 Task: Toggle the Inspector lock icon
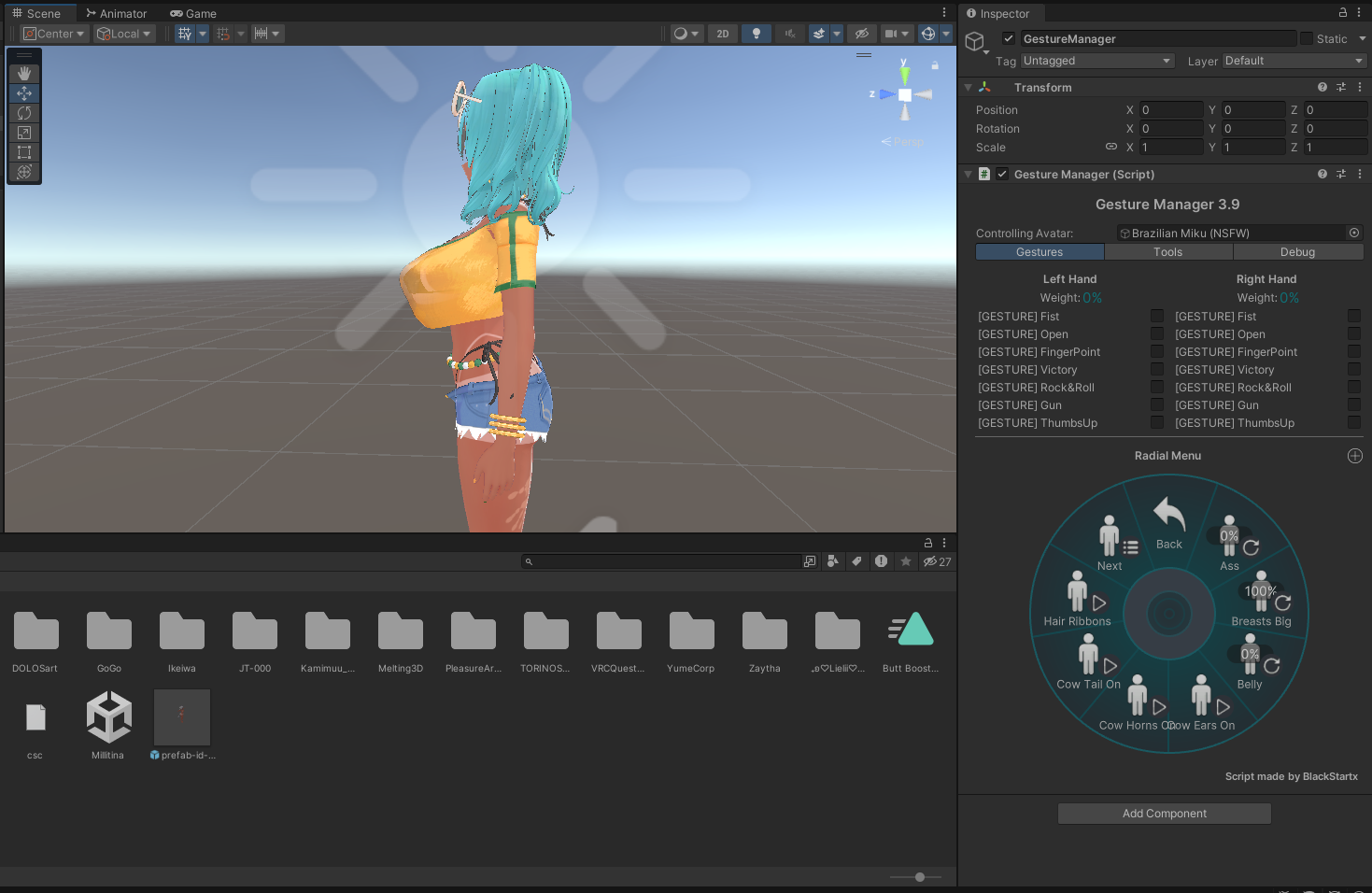1343,13
